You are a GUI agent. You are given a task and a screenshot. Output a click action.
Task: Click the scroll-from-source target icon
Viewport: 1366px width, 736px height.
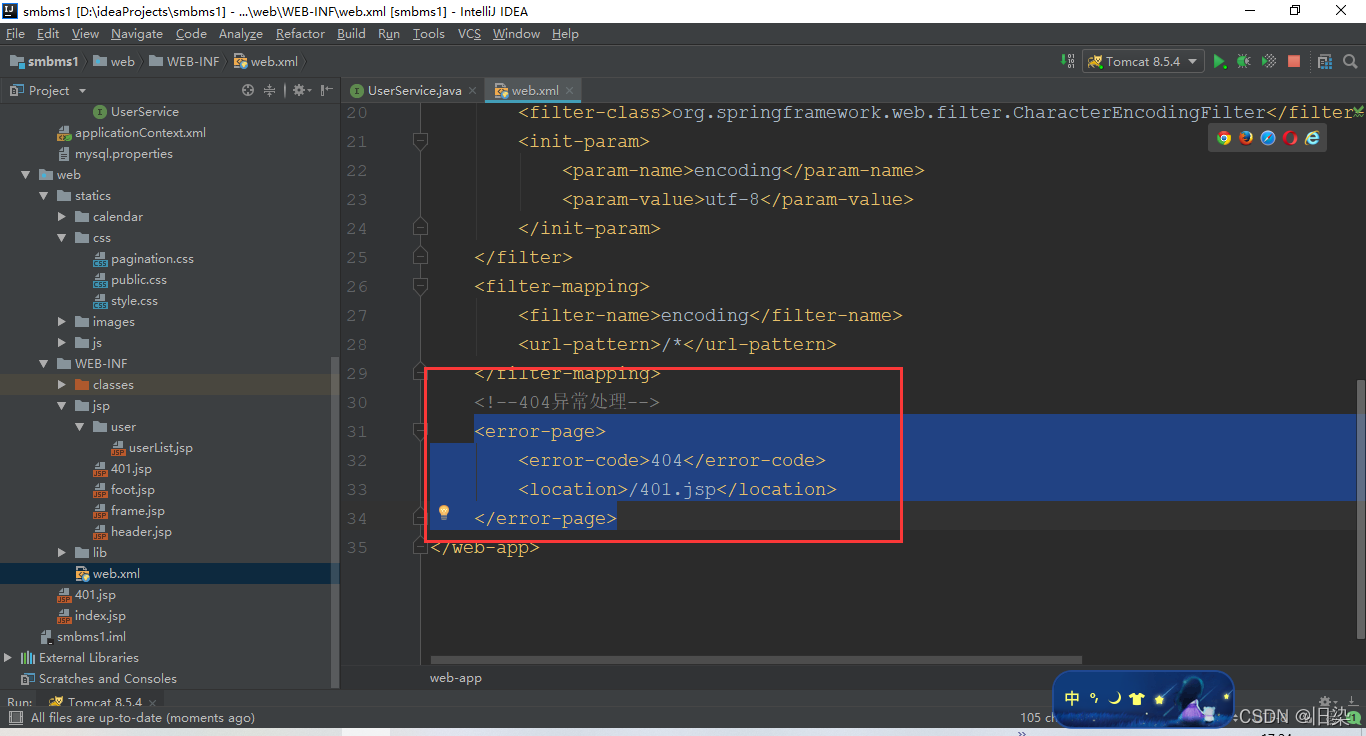tap(248, 90)
